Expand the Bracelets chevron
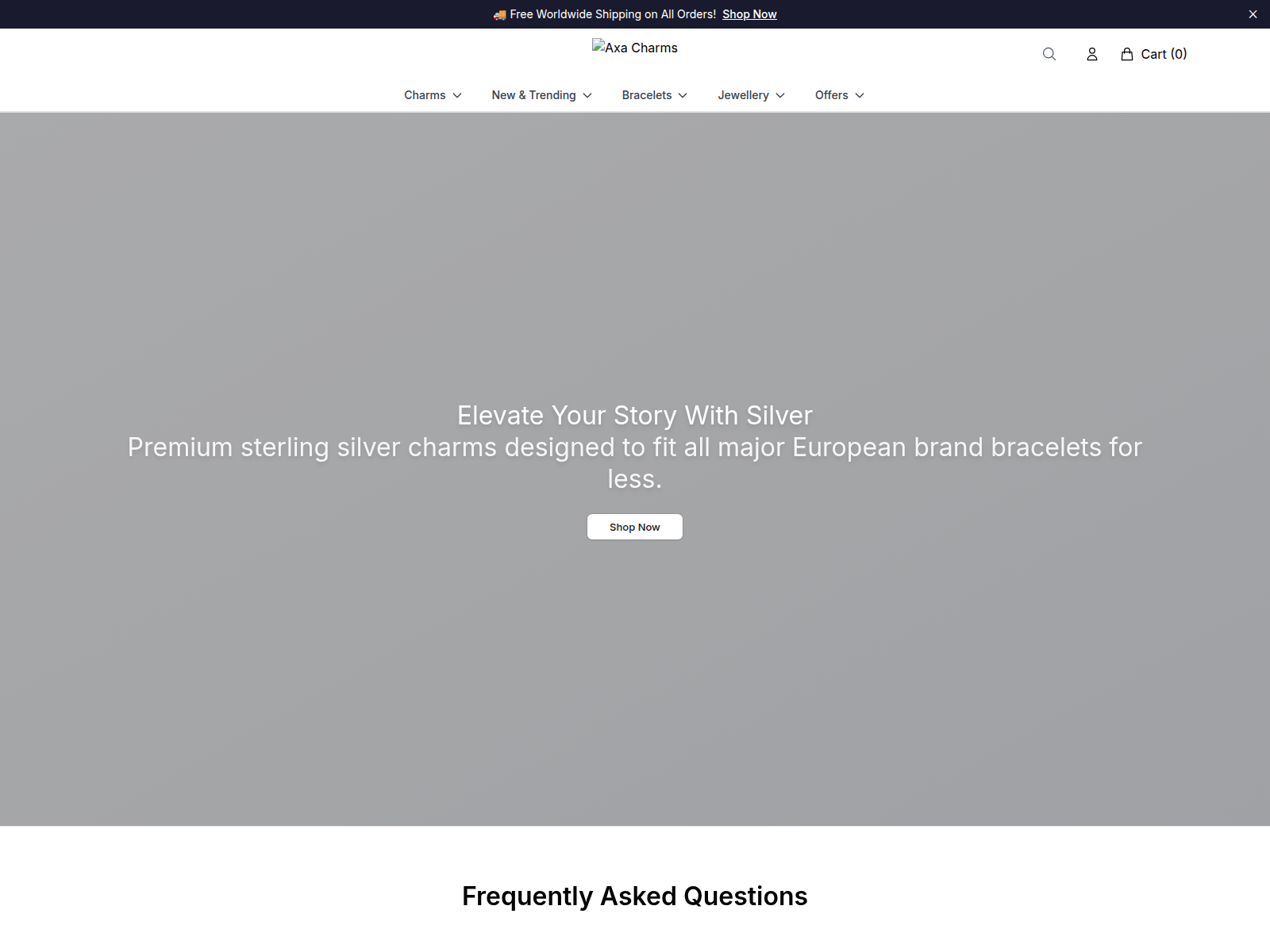1270x952 pixels. pyautogui.click(x=683, y=95)
